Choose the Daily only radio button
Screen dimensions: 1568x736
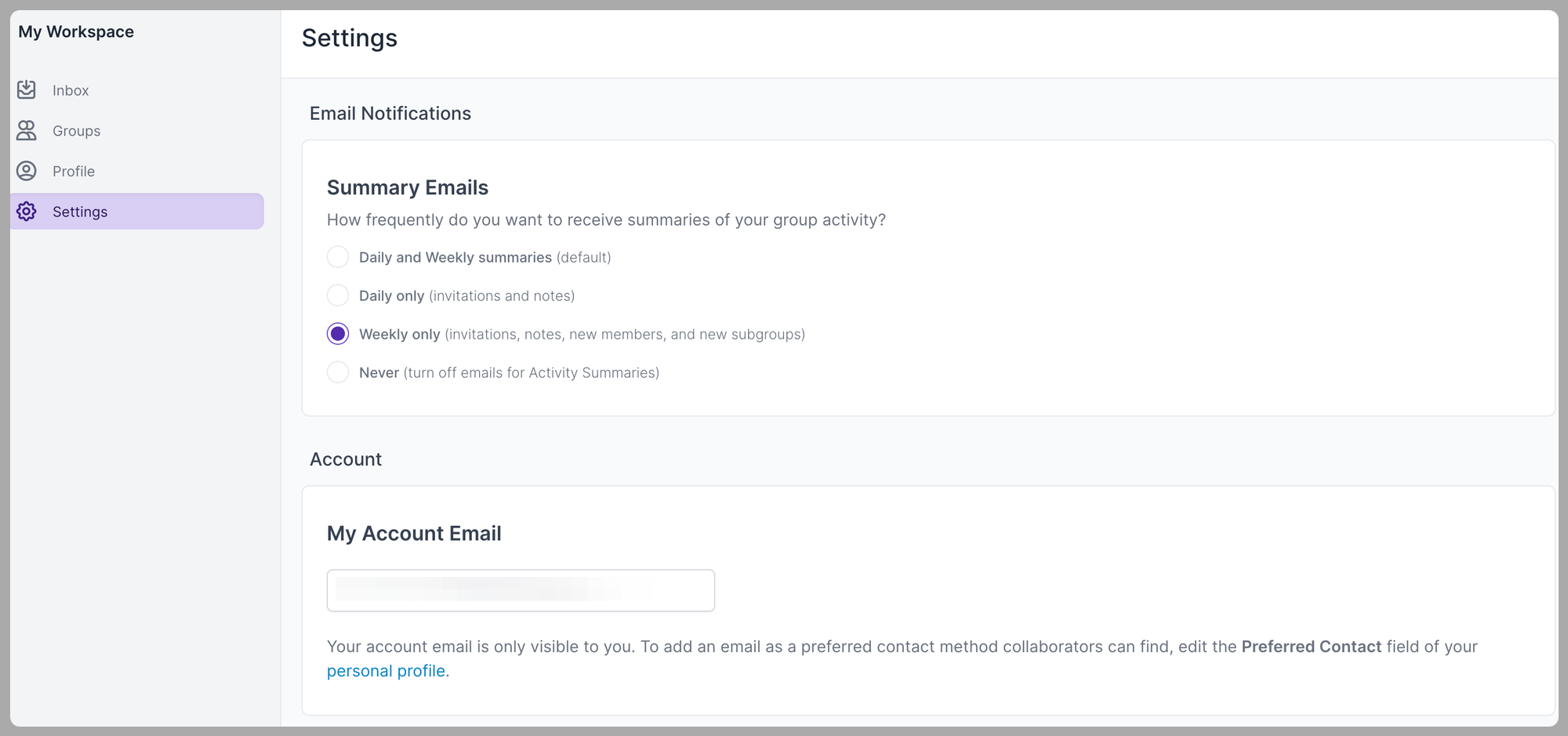[x=338, y=295]
